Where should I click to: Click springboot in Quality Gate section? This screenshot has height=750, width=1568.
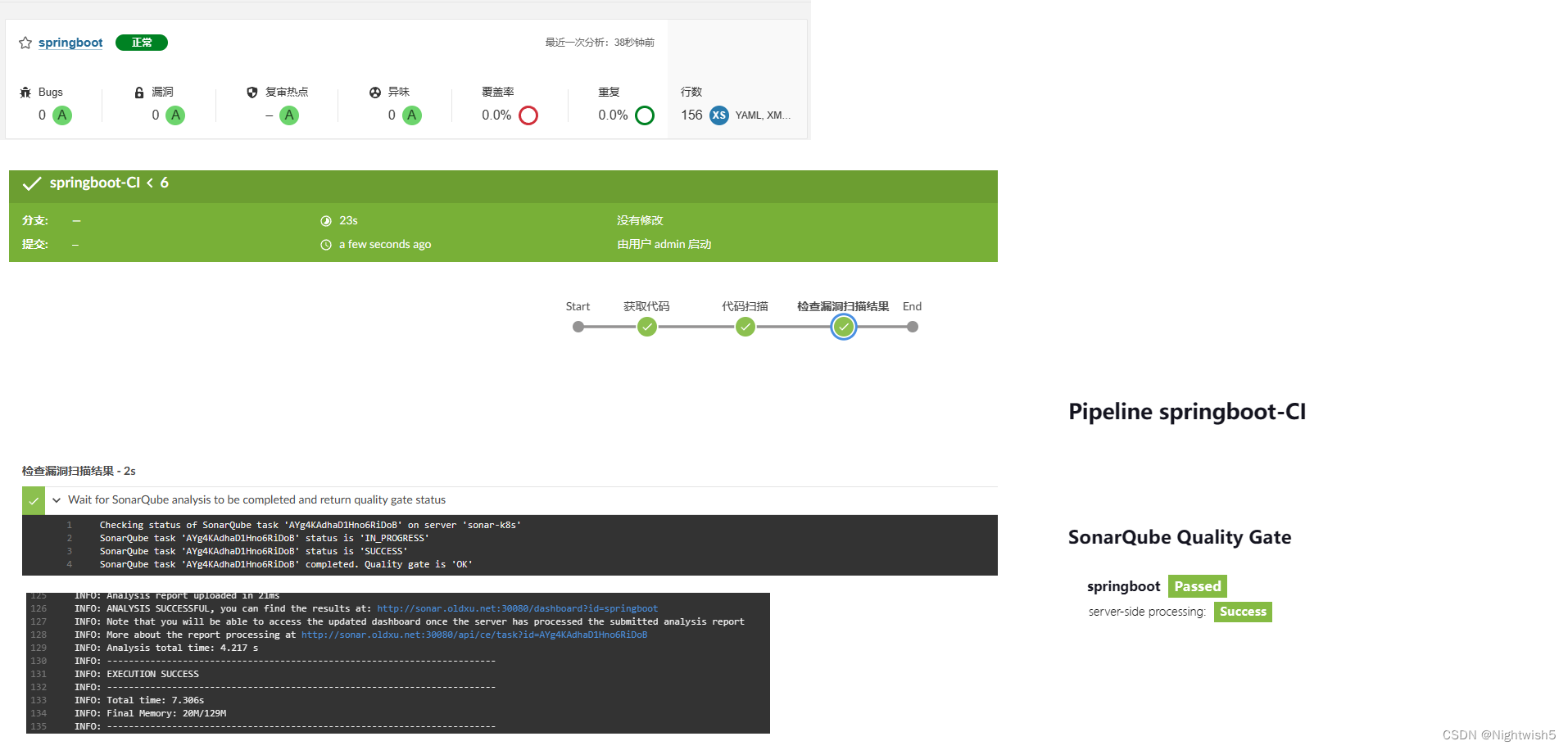(x=1123, y=586)
